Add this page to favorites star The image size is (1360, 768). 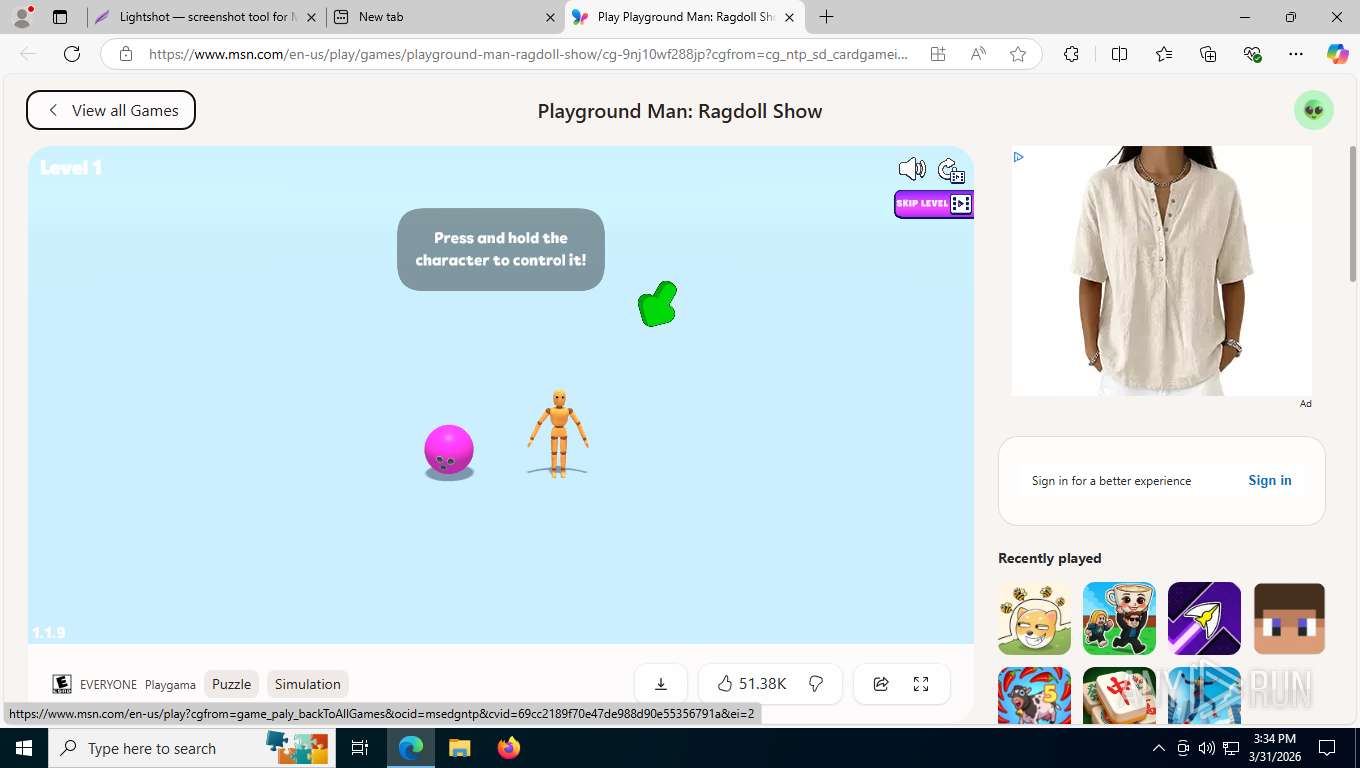pos(1018,54)
